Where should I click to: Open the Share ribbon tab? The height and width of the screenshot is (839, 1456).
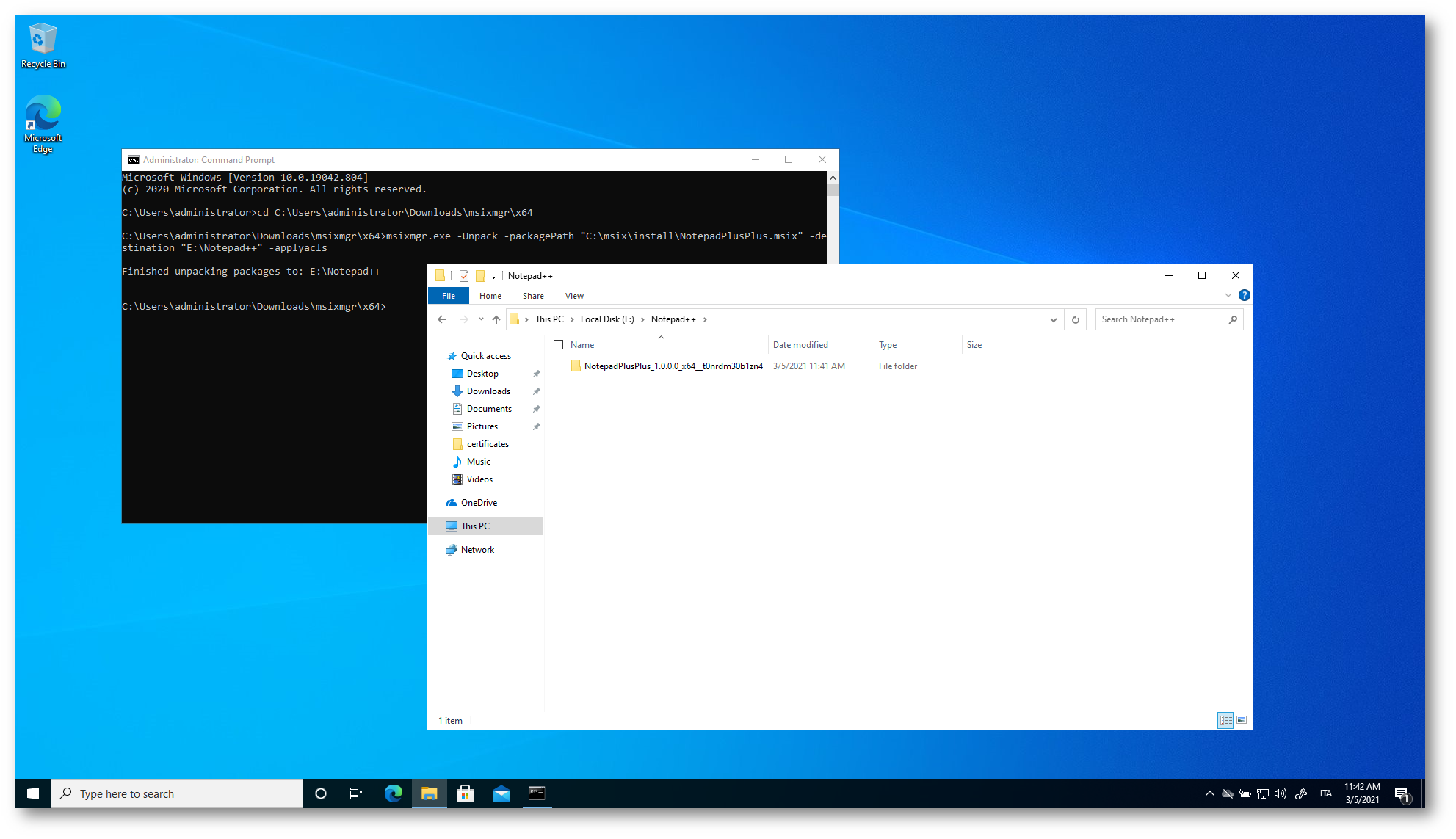tap(533, 296)
